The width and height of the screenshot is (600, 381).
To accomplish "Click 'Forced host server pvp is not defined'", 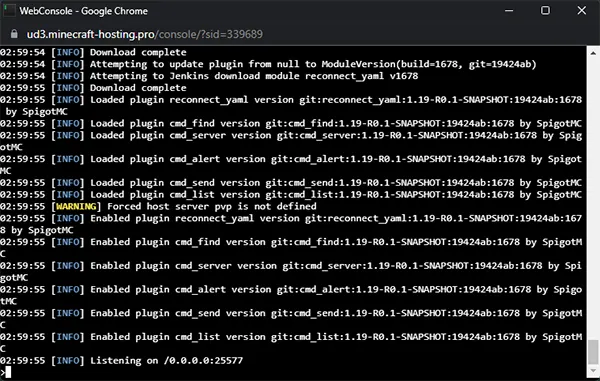I will (x=212, y=207).
